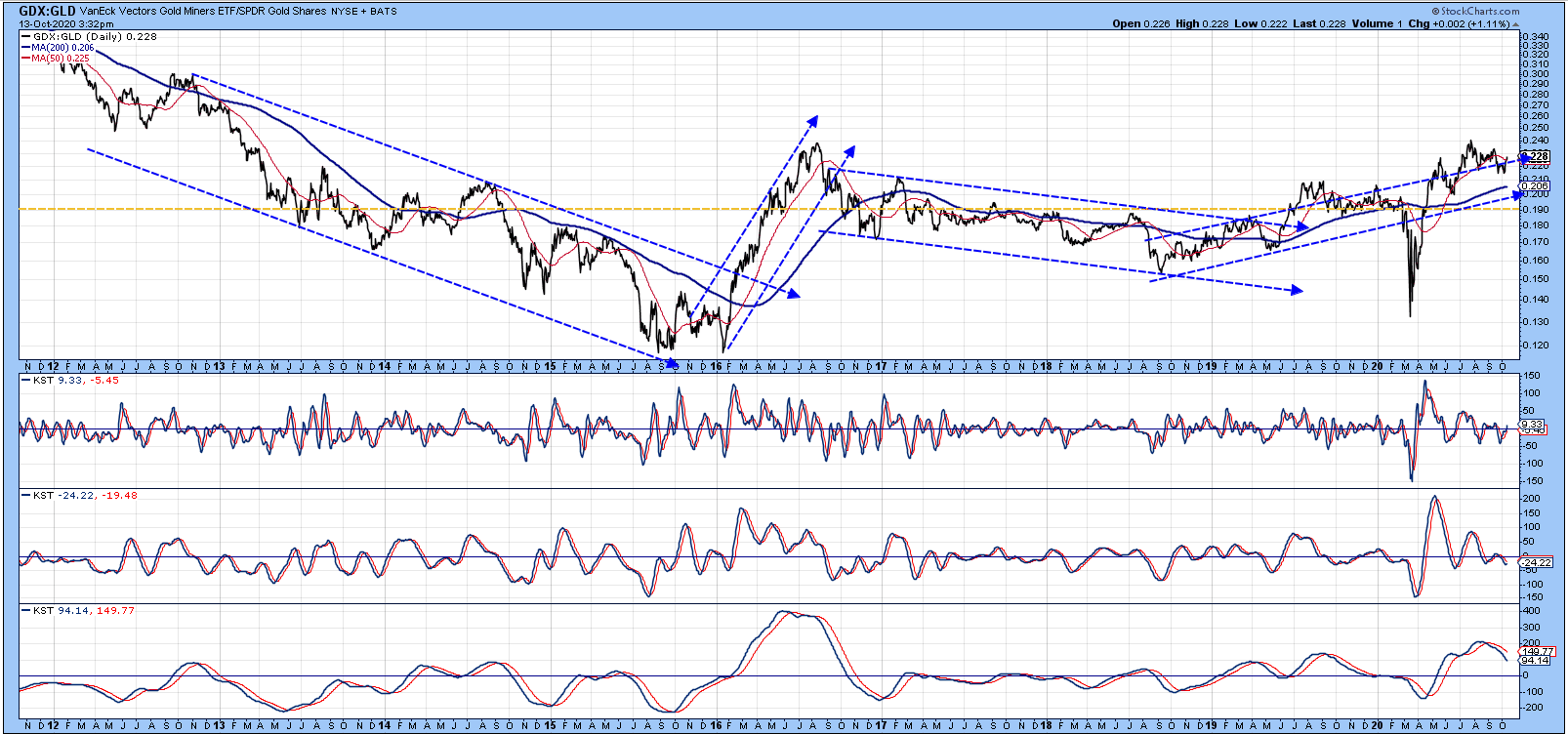Click the GDX:GLD ticker title

[x=47, y=11]
